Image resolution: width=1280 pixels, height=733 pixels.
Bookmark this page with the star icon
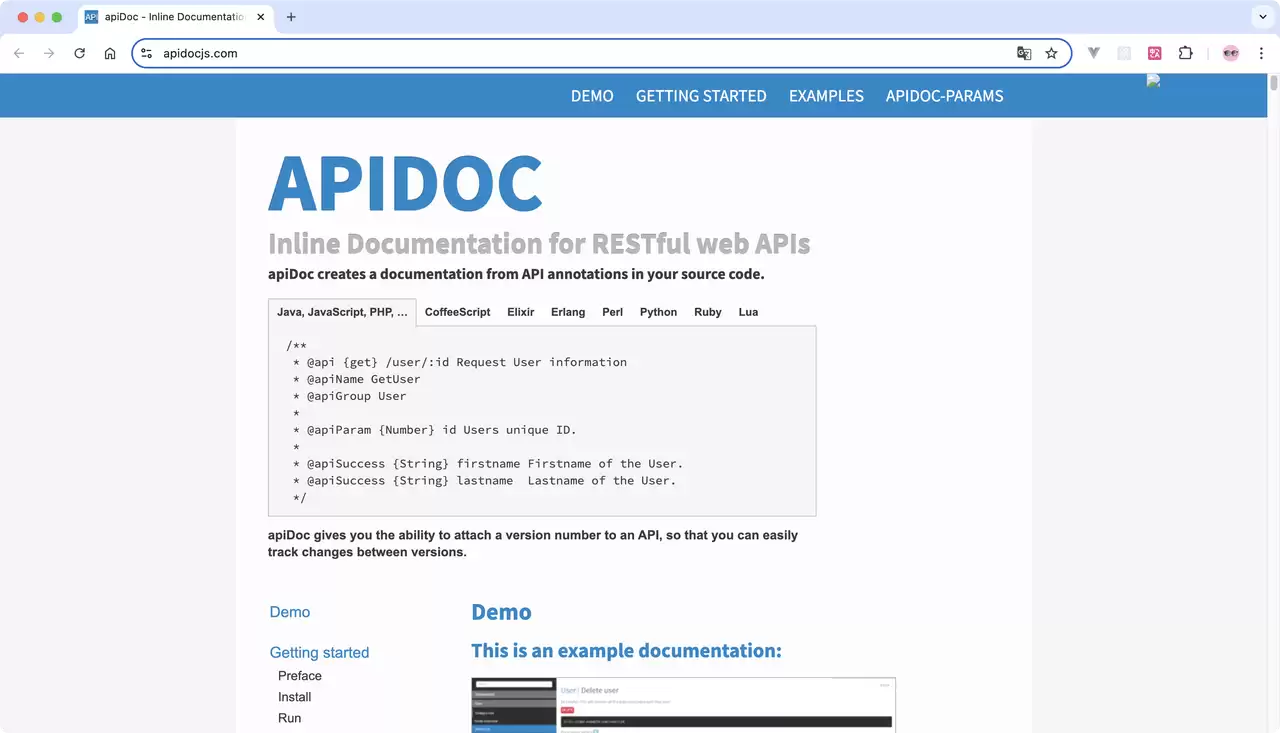(1051, 53)
